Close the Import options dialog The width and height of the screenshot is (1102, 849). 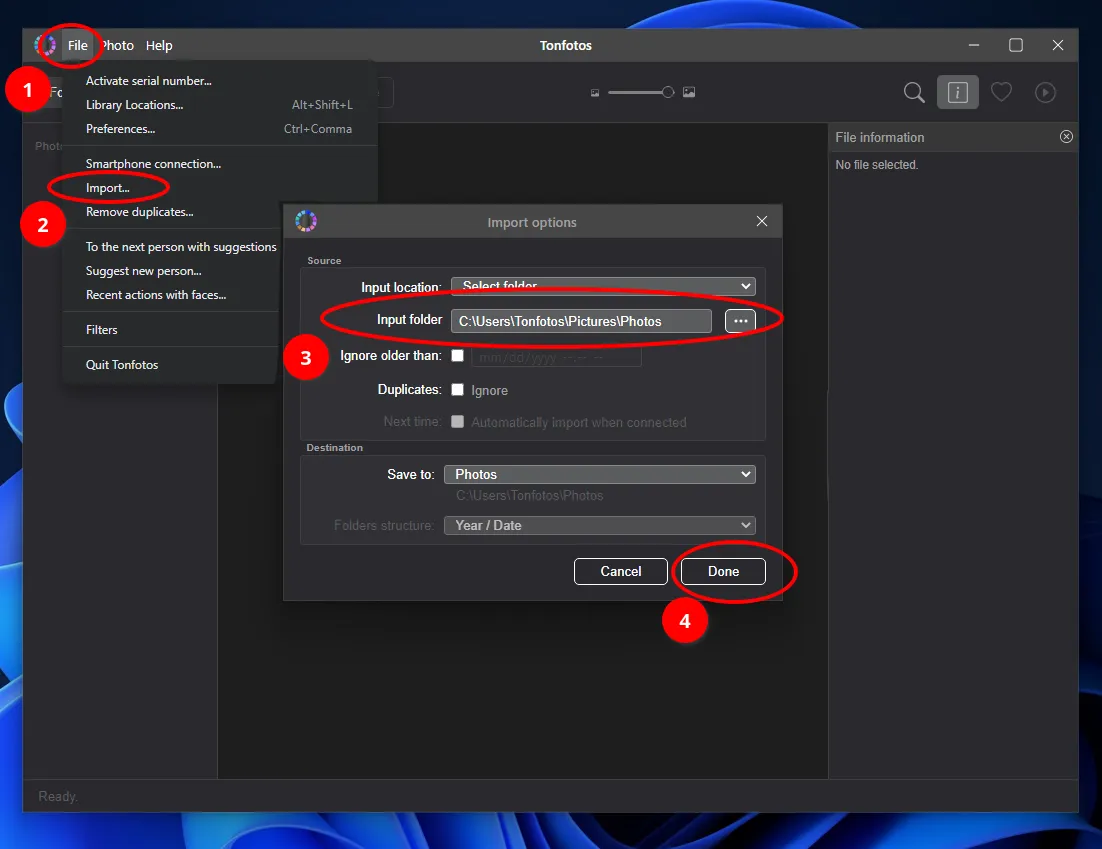762,221
